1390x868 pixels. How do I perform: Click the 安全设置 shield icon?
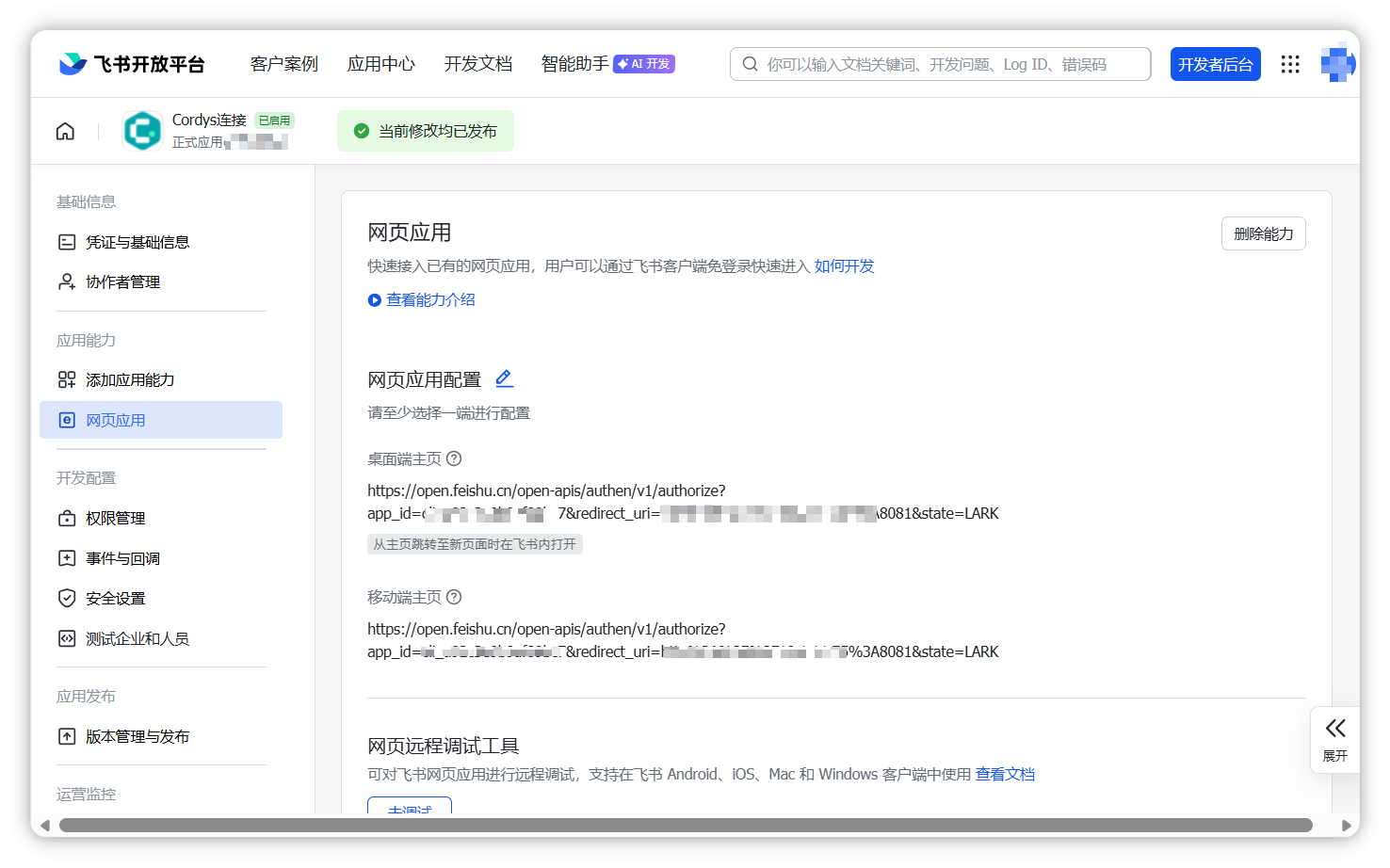coord(67,598)
